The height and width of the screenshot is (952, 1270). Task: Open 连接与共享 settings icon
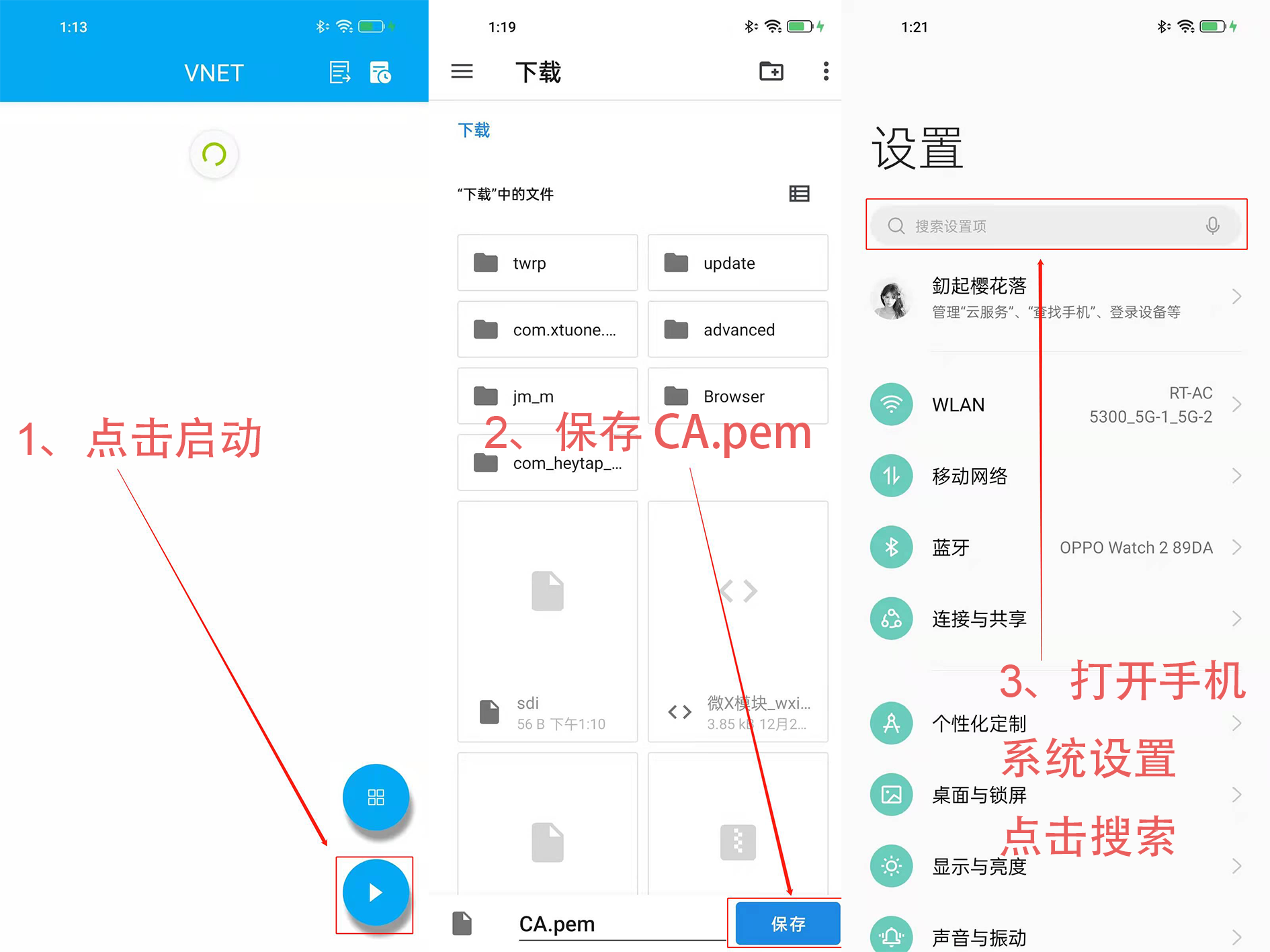[891, 618]
